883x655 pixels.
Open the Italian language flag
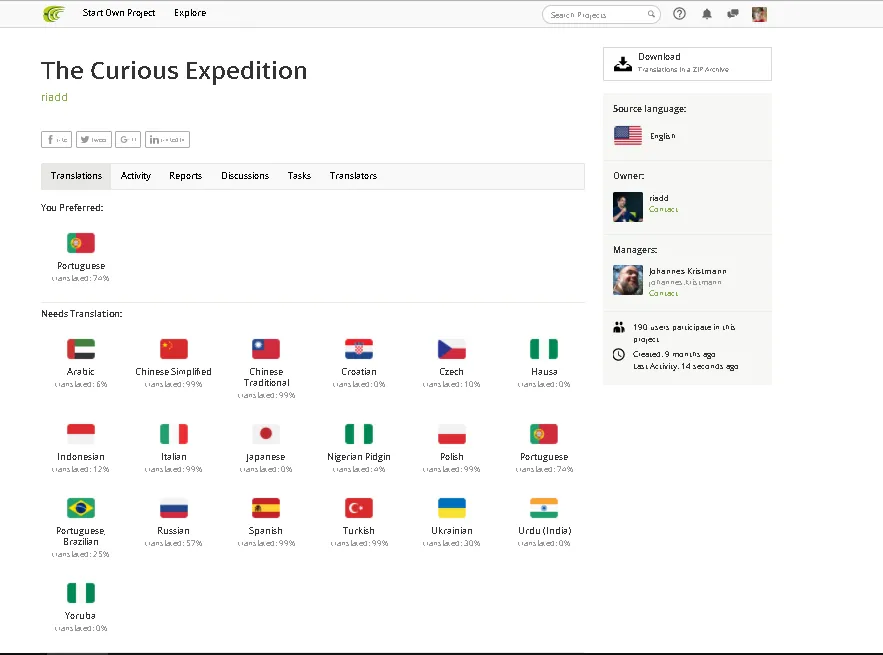(173, 434)
